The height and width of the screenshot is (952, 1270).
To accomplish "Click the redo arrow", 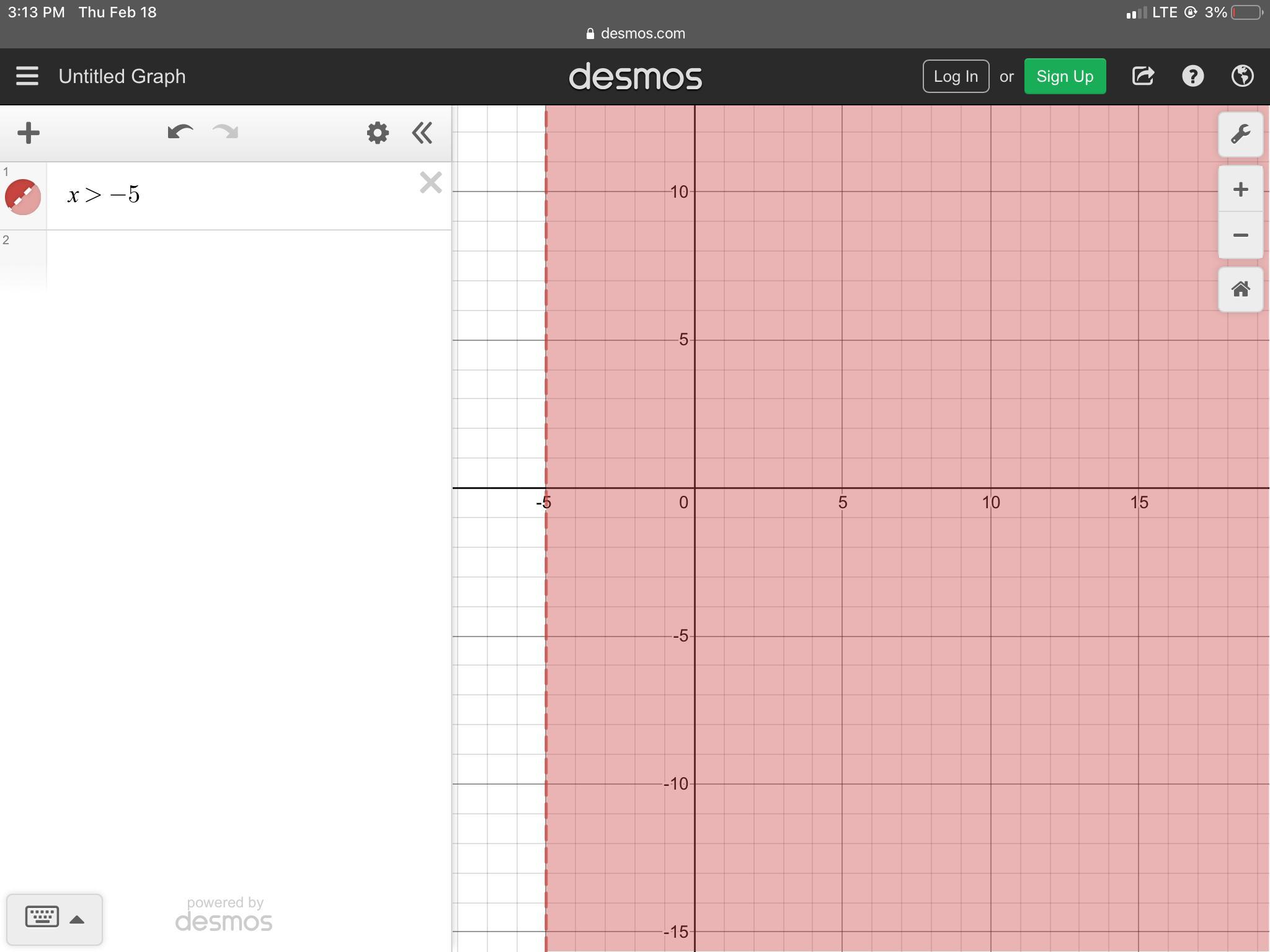I will 226,132.
